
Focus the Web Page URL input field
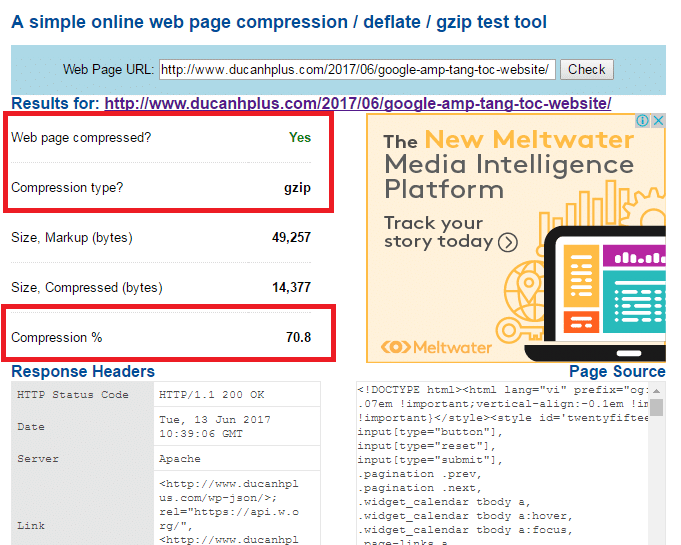[x=356, y=69]
